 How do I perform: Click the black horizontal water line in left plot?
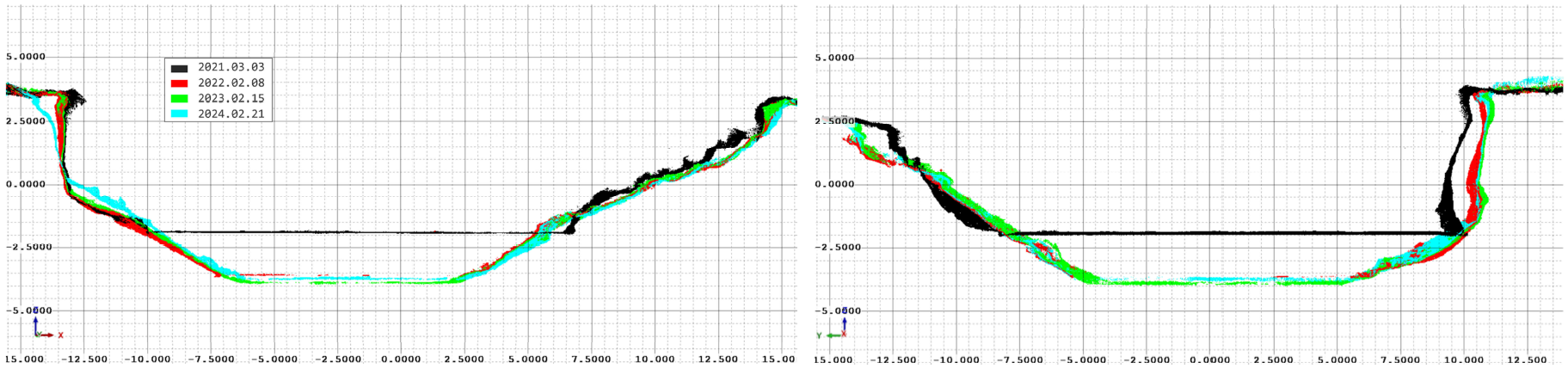click(344, 232)
